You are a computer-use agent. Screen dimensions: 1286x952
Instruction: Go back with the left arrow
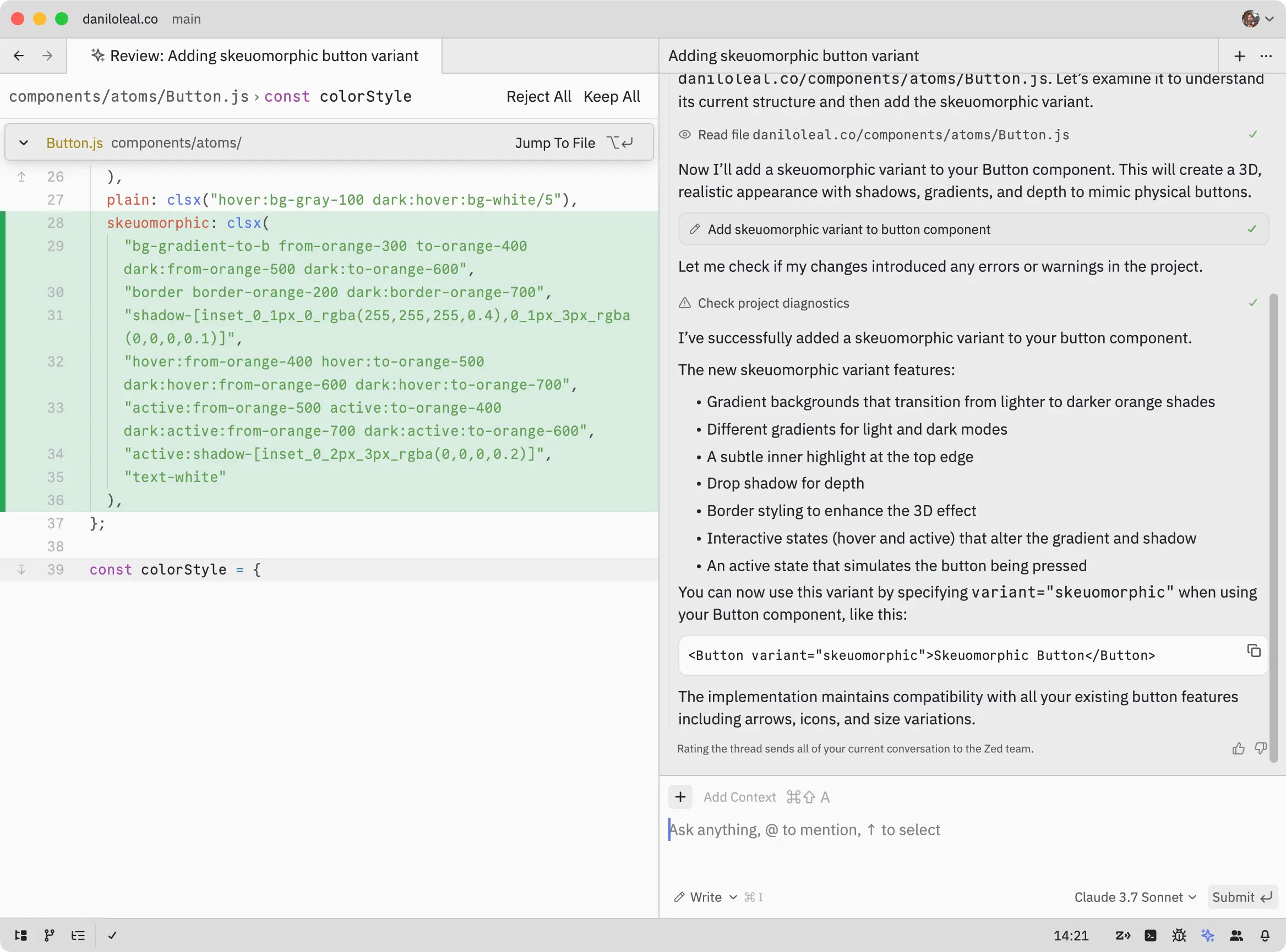(19, 56)
